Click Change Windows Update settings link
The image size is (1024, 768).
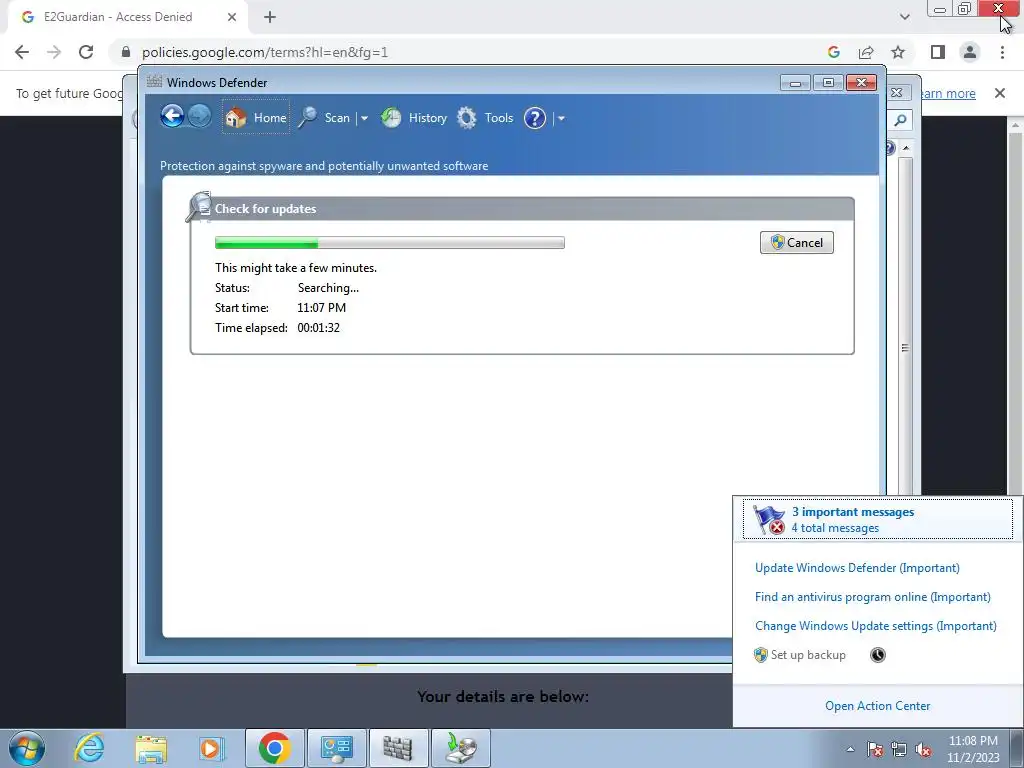[876, 626]
